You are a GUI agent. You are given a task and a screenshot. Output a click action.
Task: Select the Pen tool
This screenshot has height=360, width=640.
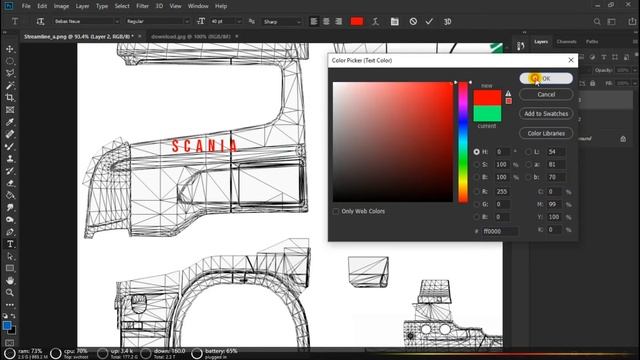[x=10, y=232]
